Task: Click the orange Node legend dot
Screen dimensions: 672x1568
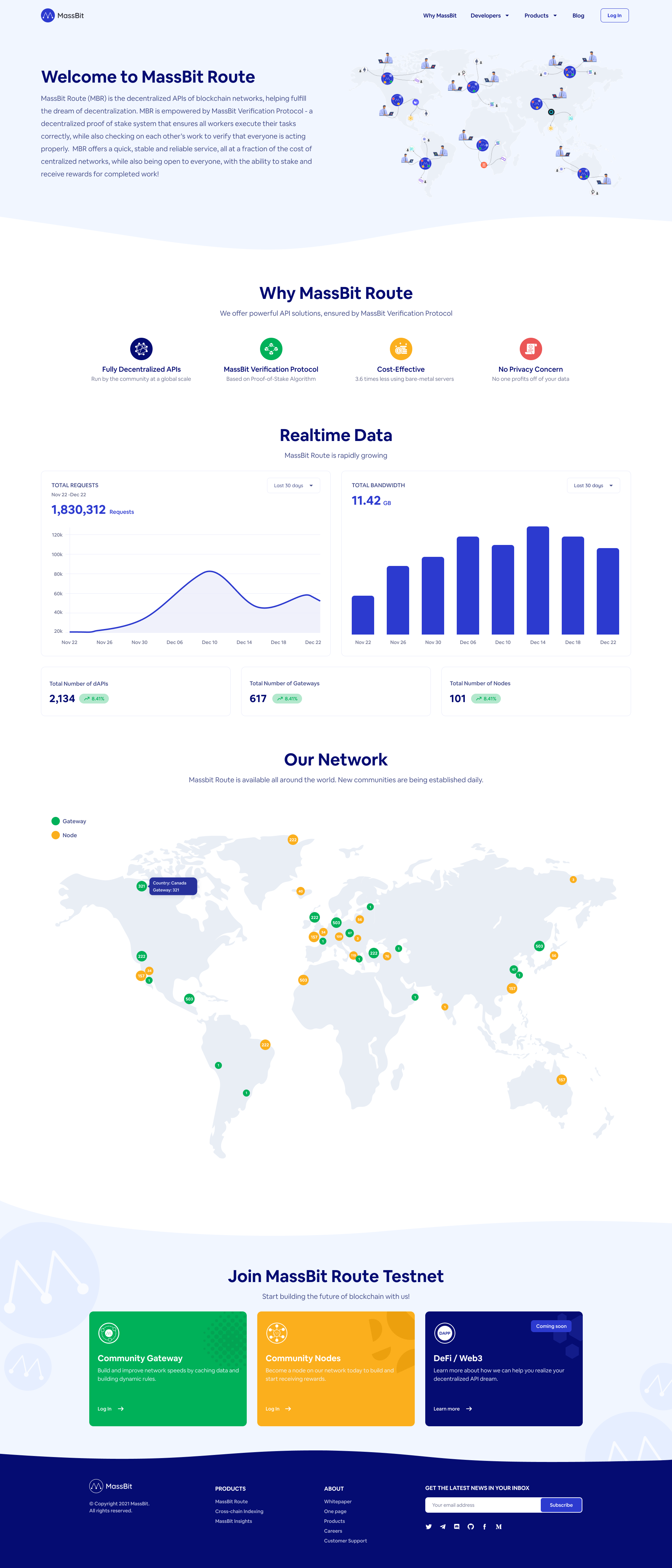Action: [55, 835]
